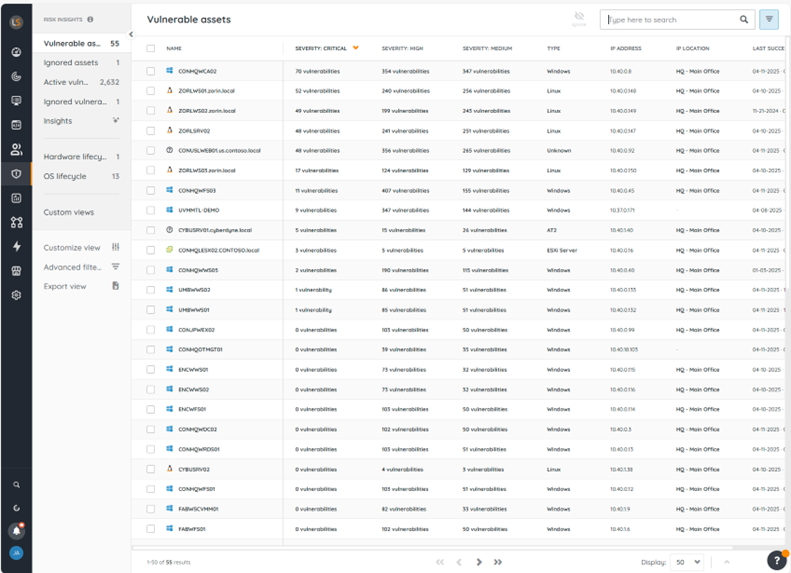Viewport: 791px width, 573px height.
Task: Open the notifications bell icon
Action: tap(16, 530)
